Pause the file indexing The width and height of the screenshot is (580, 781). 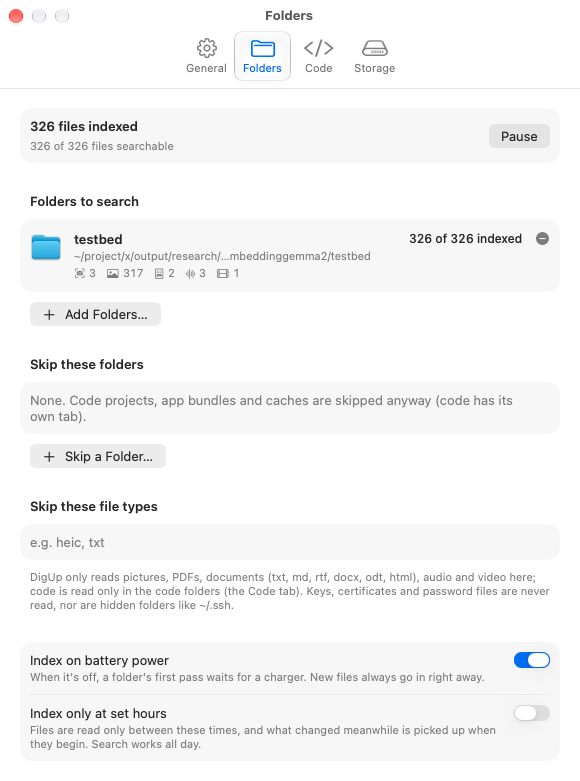(x=519, y=136)
